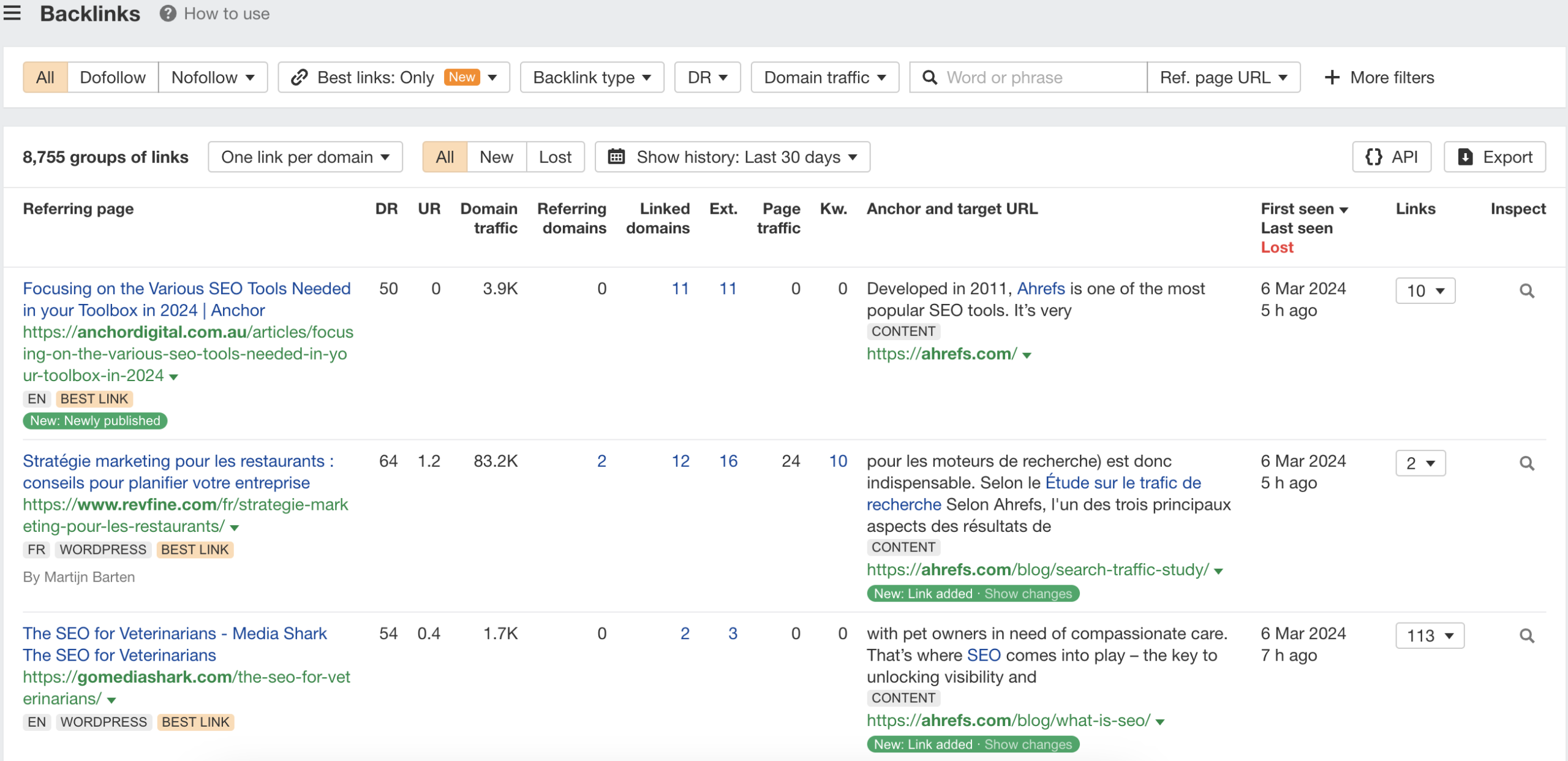This screenshot has width=1568, height=761.
Task: Open The SEO for Veterinarians page link
Action: coord(175,644)
